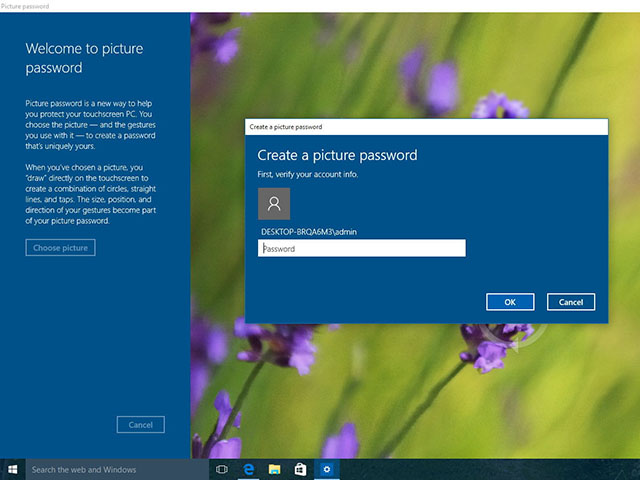Open File Explorer from the taskbar
The height and width of the screenshot is (480, 640).
274,469
